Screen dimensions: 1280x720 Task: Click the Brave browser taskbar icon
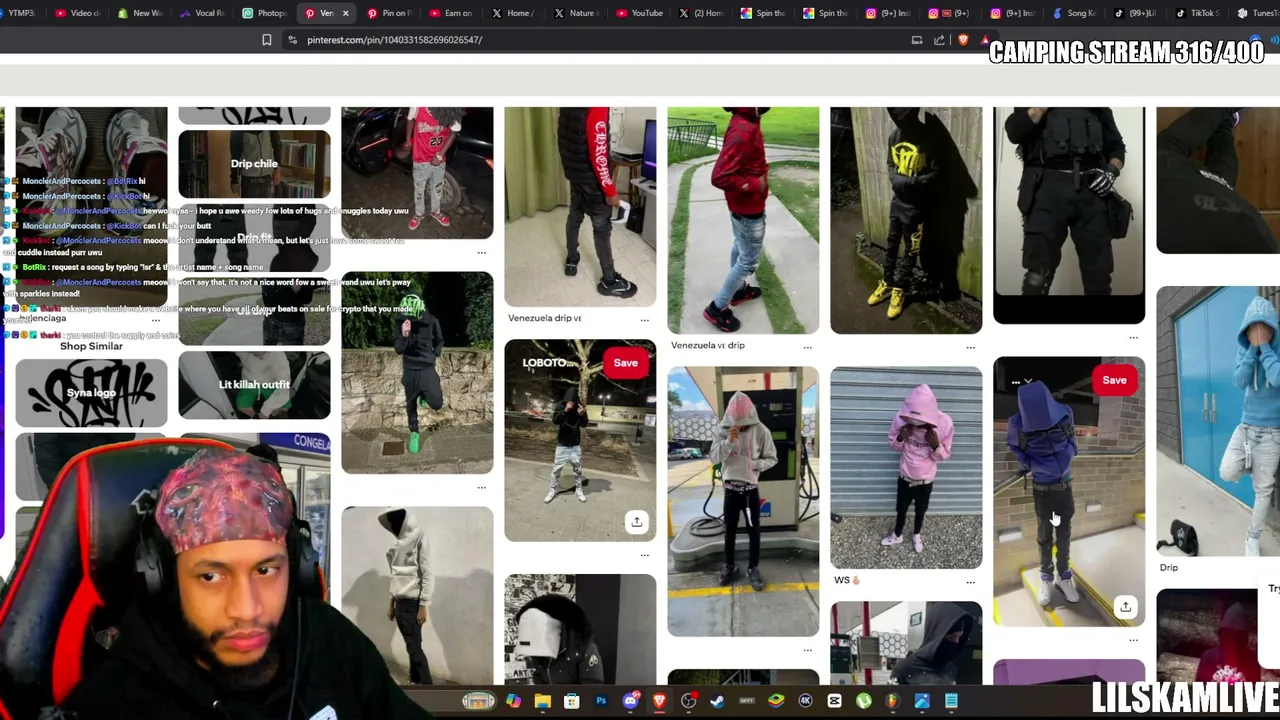pyautogui.click(x=659, y=701)
